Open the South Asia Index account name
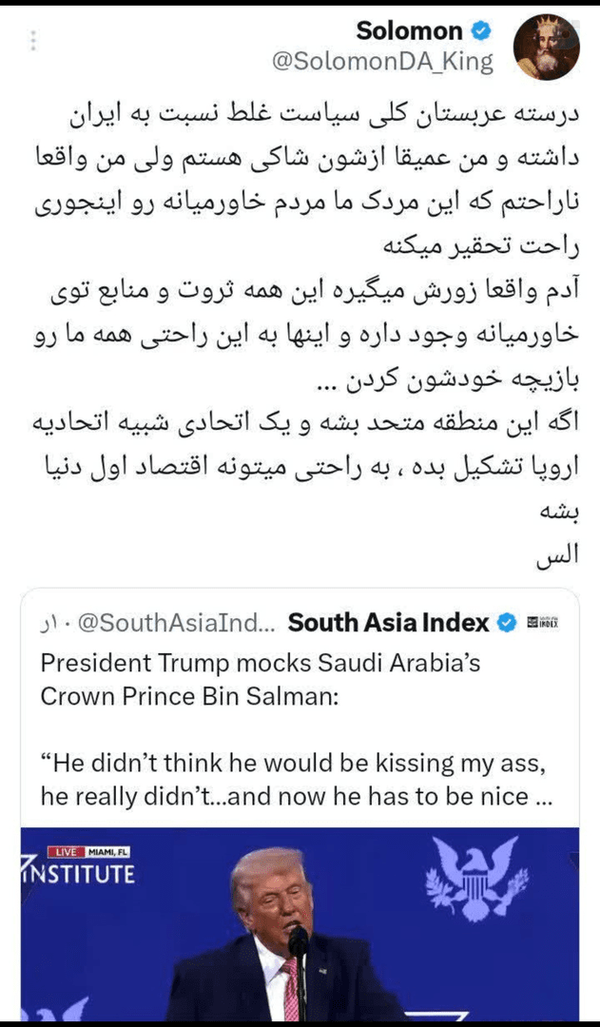The width and height of the screenshot is (600, 1027). 388,623
